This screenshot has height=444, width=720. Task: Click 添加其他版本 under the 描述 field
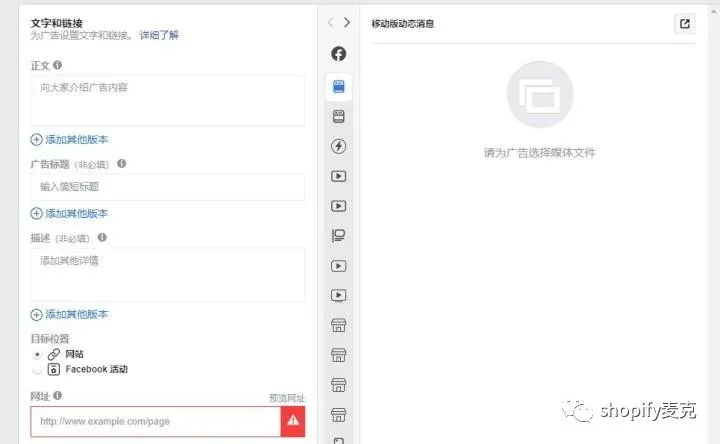pos(70,315)
